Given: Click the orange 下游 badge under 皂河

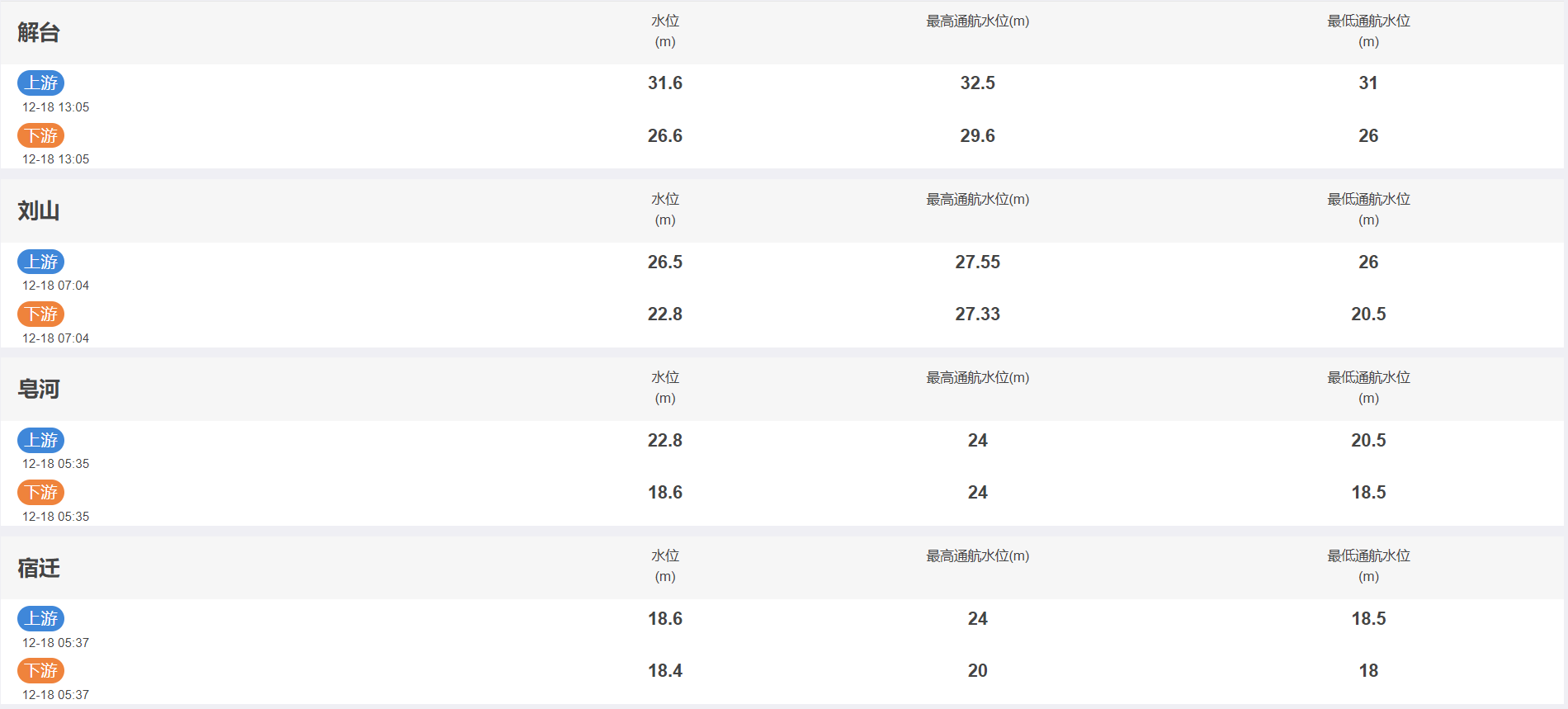Looking at the screenshot, I should coord(40,492).
